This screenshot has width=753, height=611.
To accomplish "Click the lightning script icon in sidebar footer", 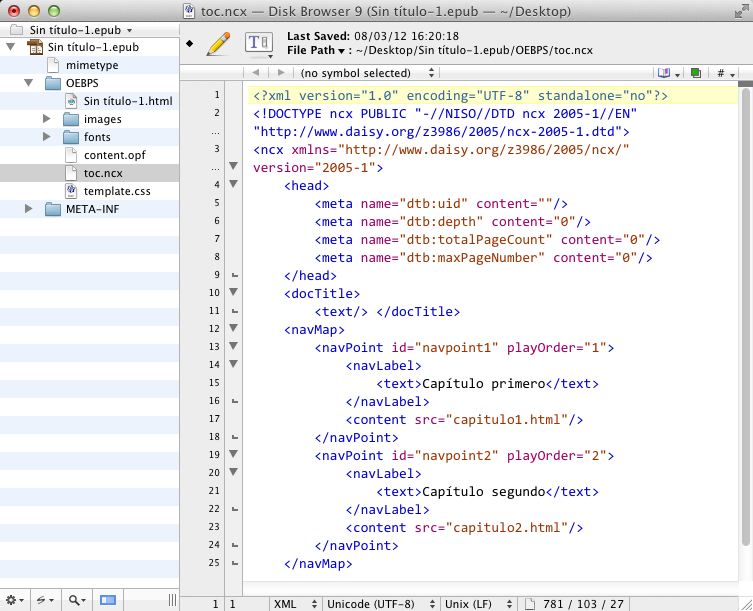I will 45,600.
